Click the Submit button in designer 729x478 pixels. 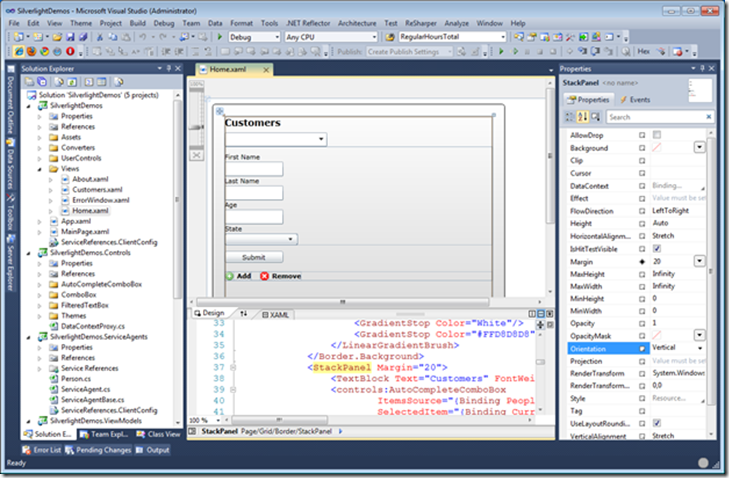pyautogui.click(x=254, y=257)
